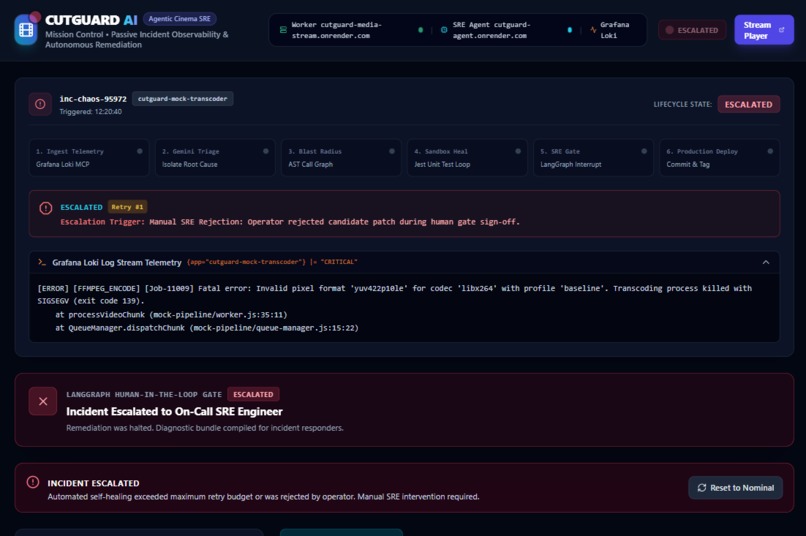Click the status dot on Sandbox Heal step

pos(518,151)
